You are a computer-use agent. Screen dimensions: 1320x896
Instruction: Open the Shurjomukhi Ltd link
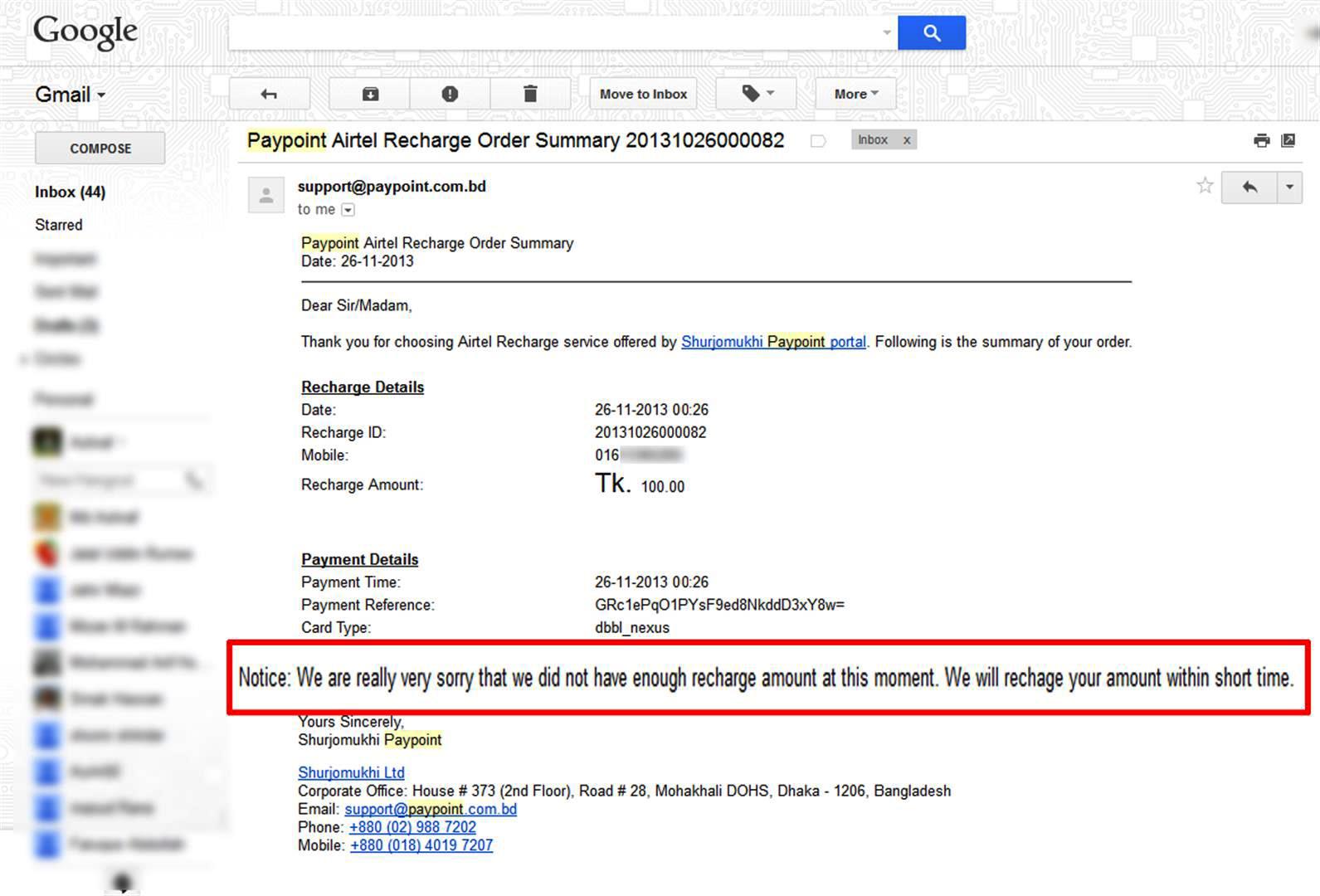pos(351,772)
